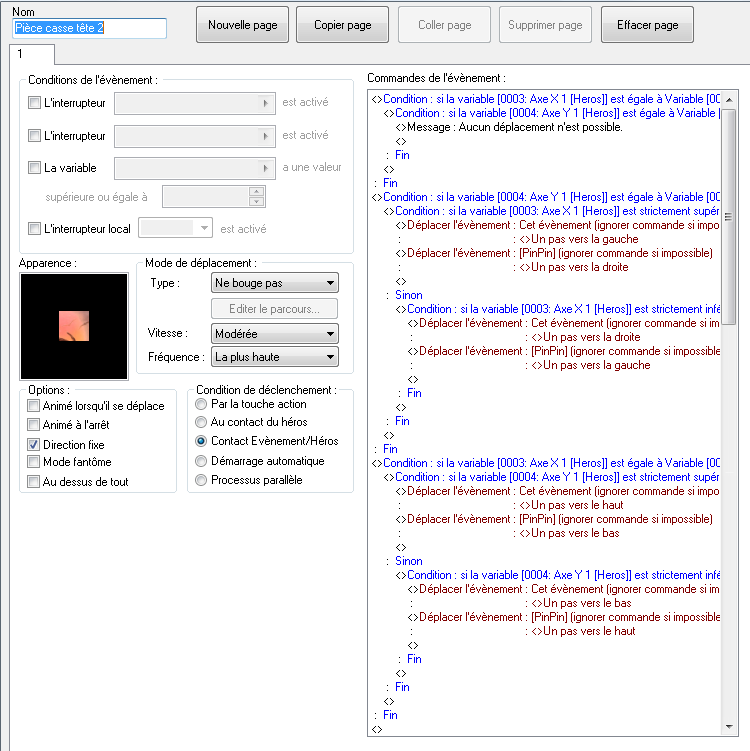Select the first Condition Axe X 1 line

pyautogui.click(x=546, y=99)
